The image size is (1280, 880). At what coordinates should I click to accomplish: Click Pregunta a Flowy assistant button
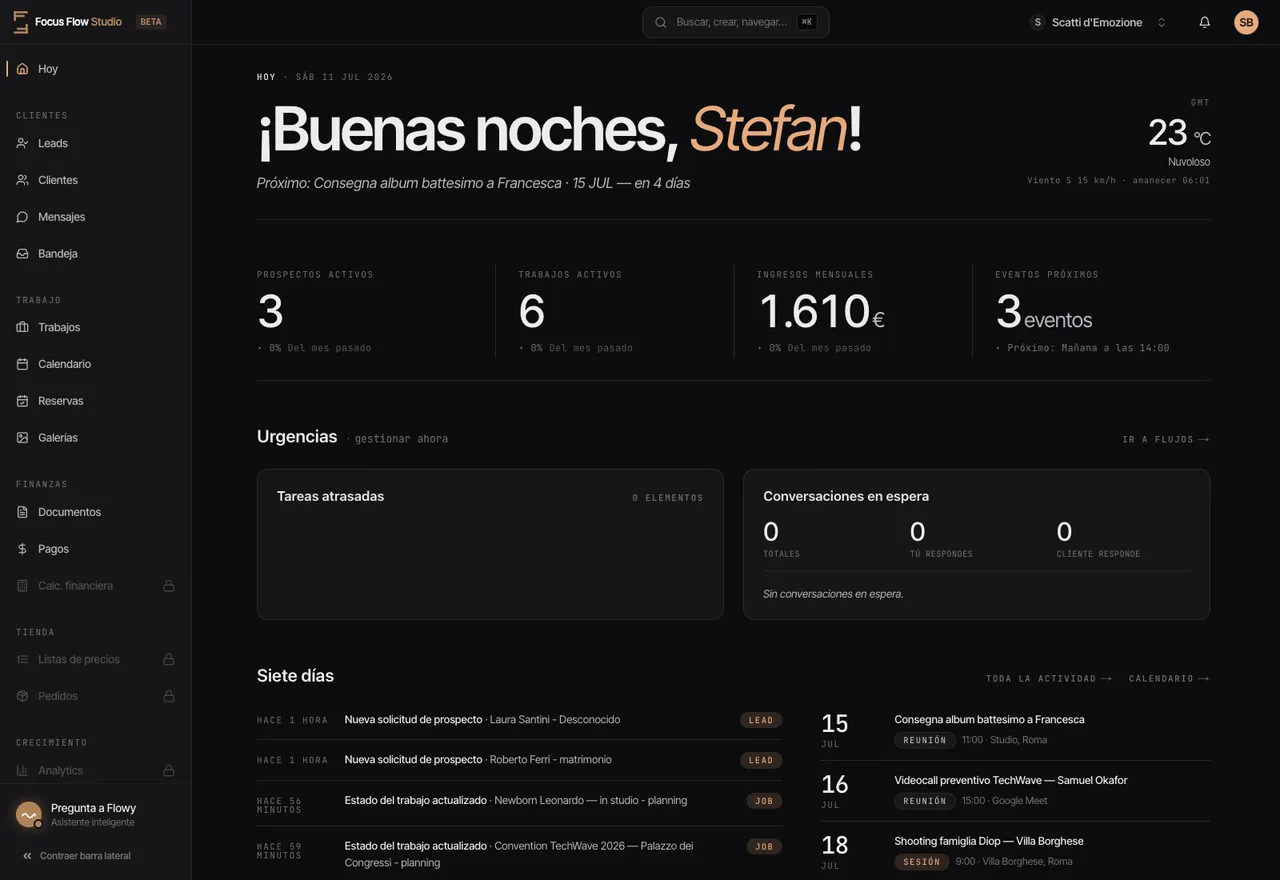tap(95, 815)
